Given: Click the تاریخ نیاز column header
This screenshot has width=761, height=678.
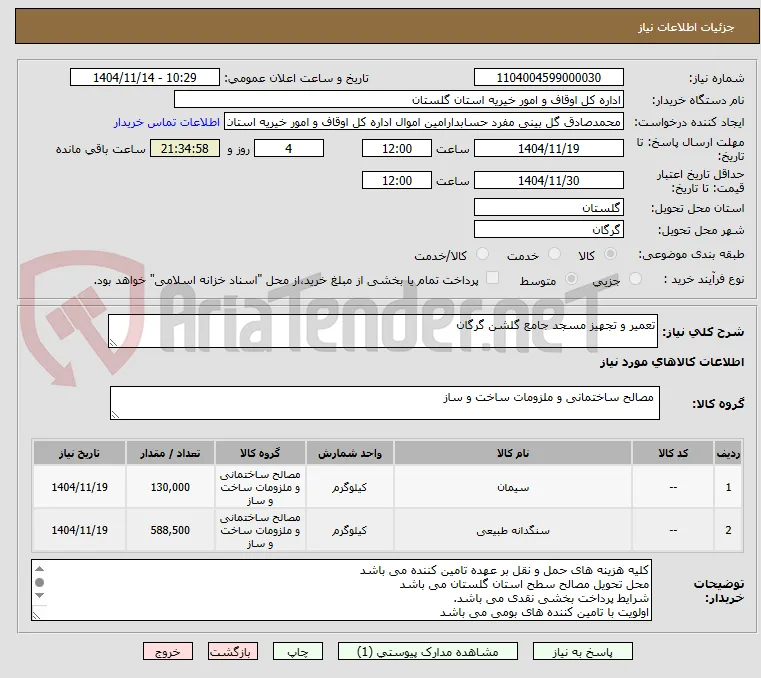Looking at the screenshot, I should [79, 453].
